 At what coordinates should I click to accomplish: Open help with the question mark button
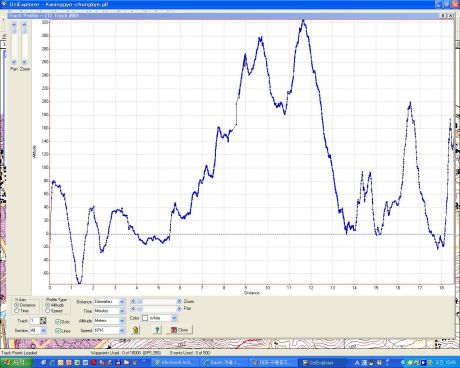(157, 330)
